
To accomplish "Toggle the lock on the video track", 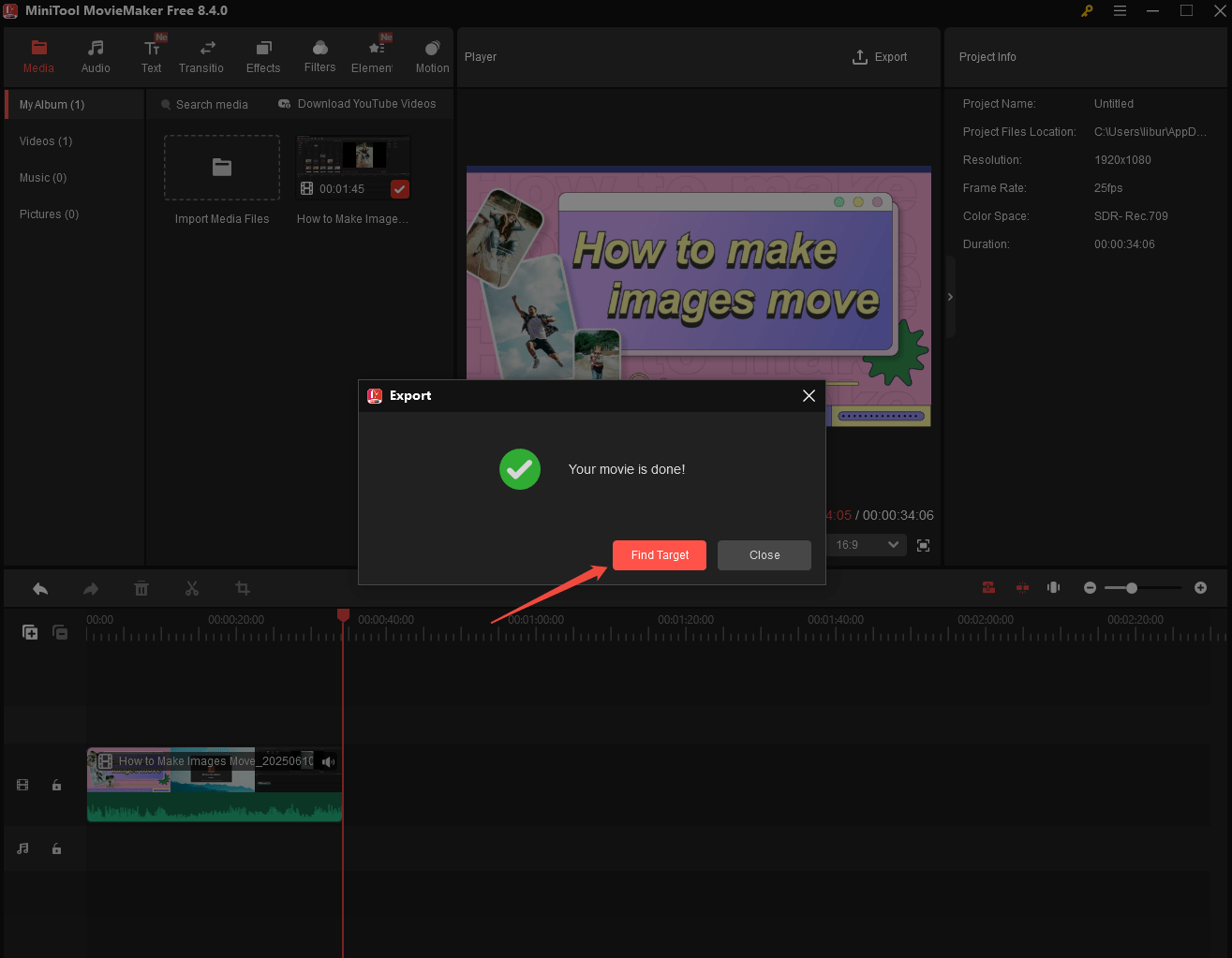I will pyautogui.click(x=56, y=785).
